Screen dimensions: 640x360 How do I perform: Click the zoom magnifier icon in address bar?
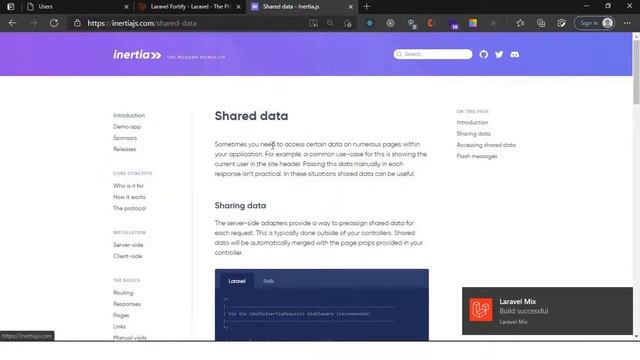click(x=330, y=23)
